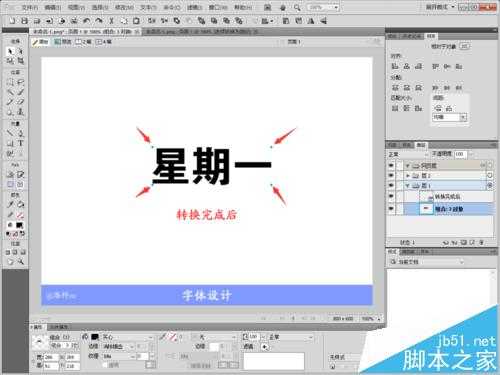
Task: Hide the 网页层 layer with eye icon
Action: (391, 165)
